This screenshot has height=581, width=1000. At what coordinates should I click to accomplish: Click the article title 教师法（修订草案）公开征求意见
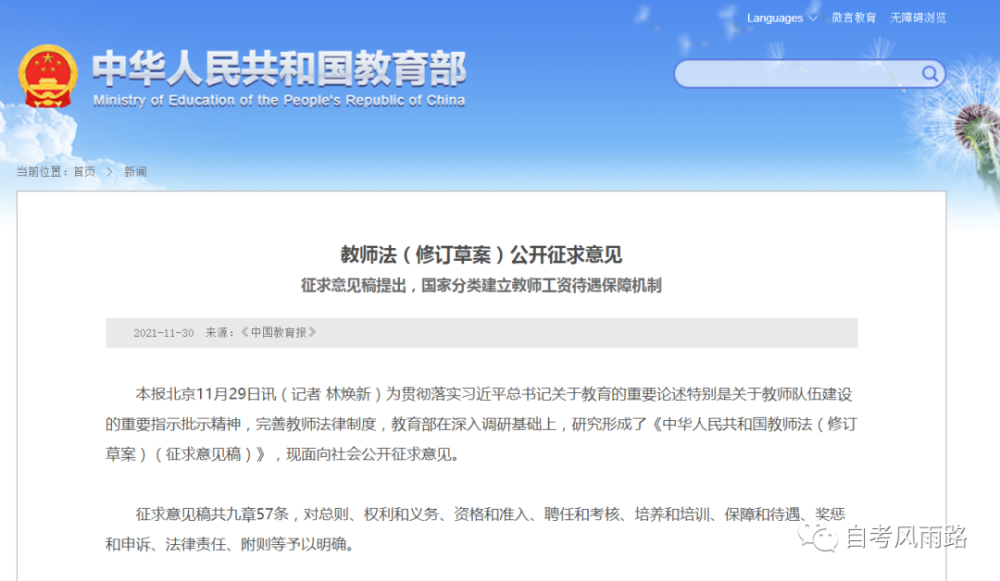point(482,254)
